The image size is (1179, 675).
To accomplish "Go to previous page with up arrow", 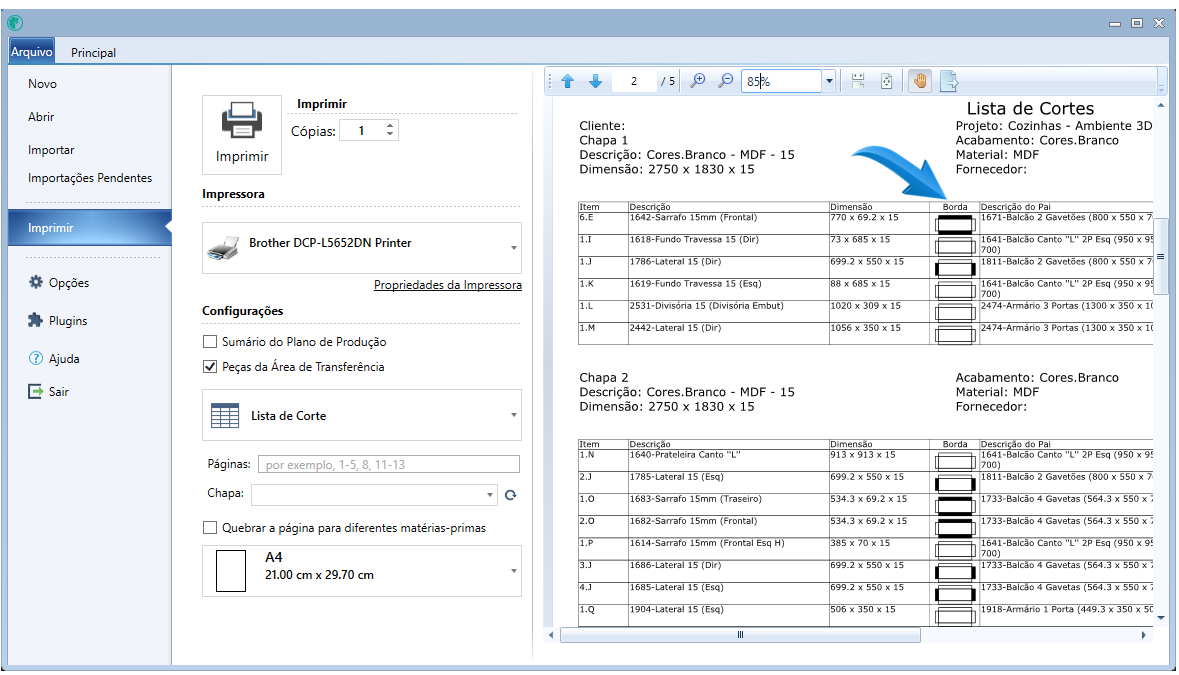I will pos(568,81).
